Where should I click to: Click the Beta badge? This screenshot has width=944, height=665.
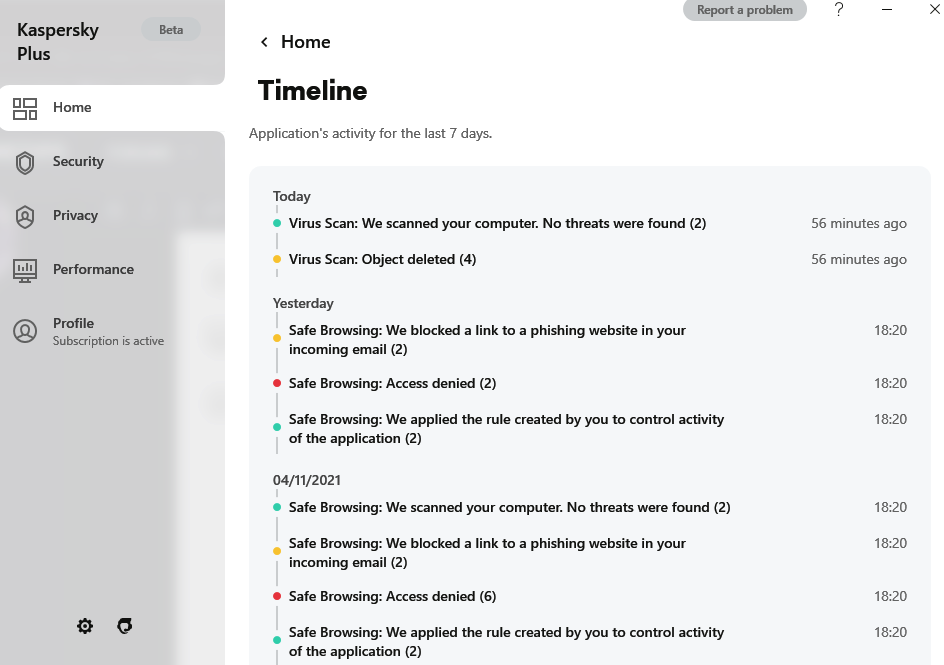coord(171,30)
